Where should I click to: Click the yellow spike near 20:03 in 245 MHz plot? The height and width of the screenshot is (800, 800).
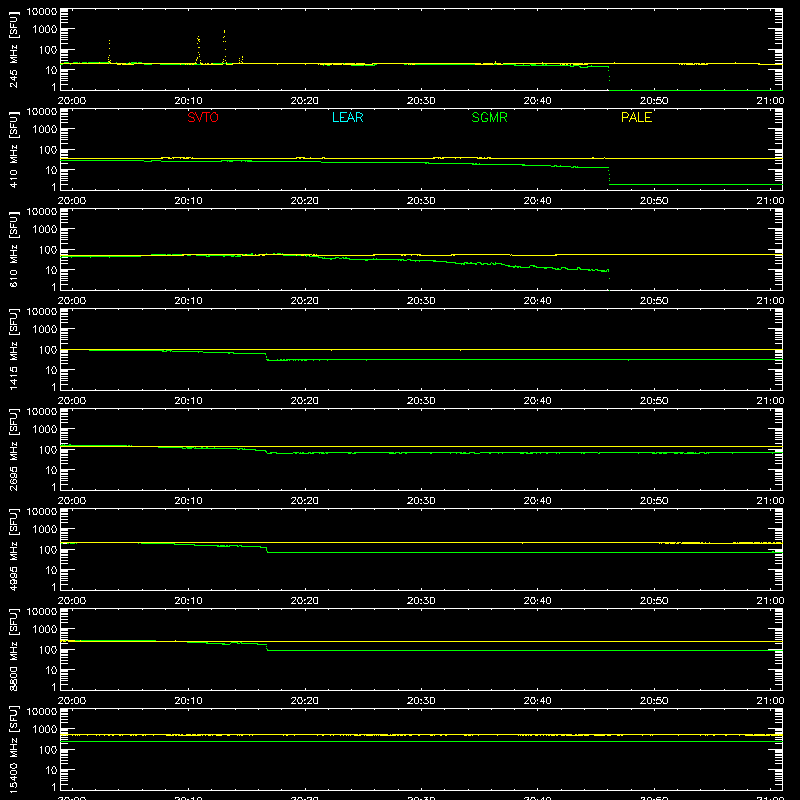(x=109, y=51)
